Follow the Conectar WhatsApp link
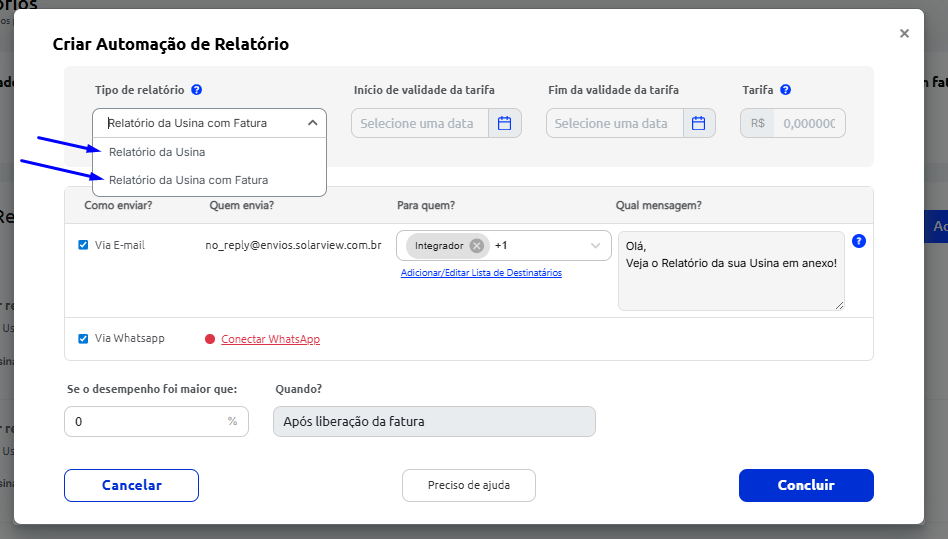The height and width of the screenshot is (539, 948). pyautogui.click(x=270, y=339)
